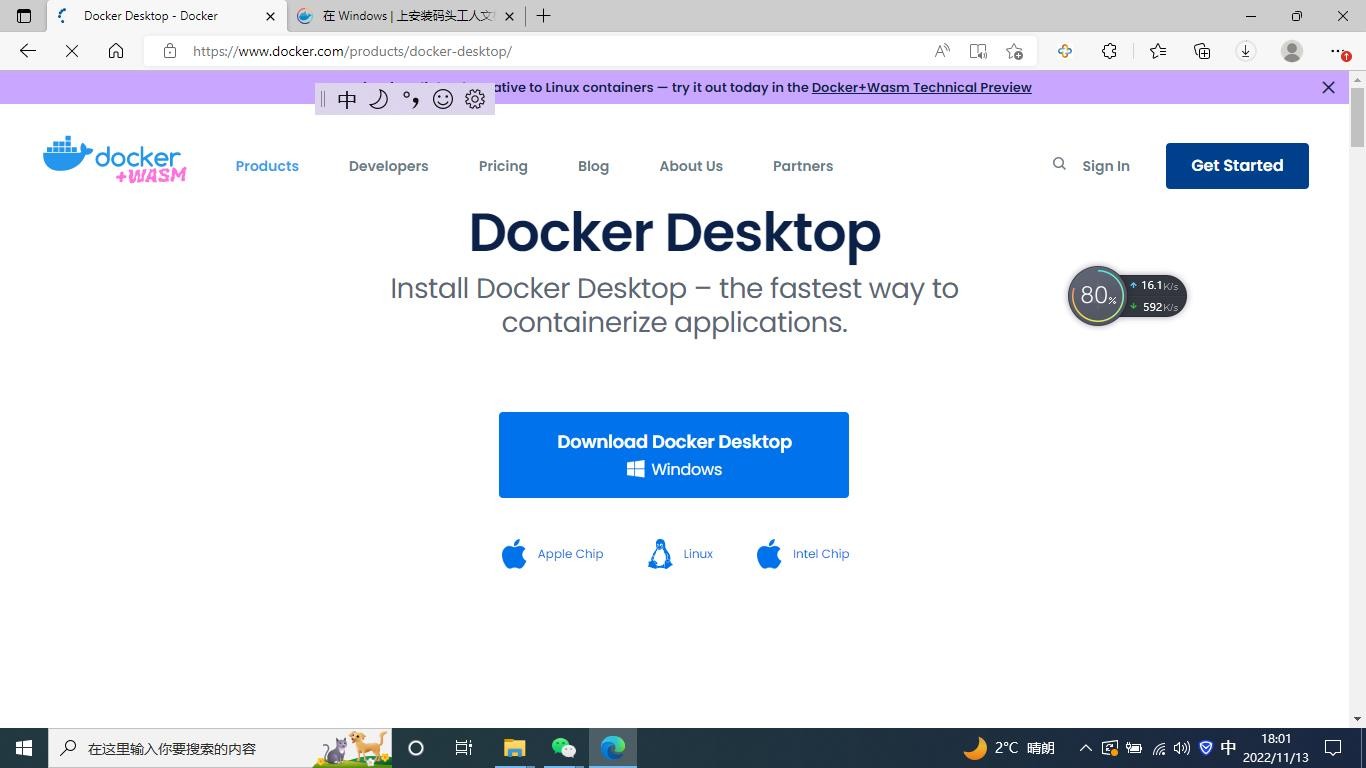Open the browser settings and more menu
Image resolution: width=1366 pixels, height=768 pixels.
tap(1338, 51)
